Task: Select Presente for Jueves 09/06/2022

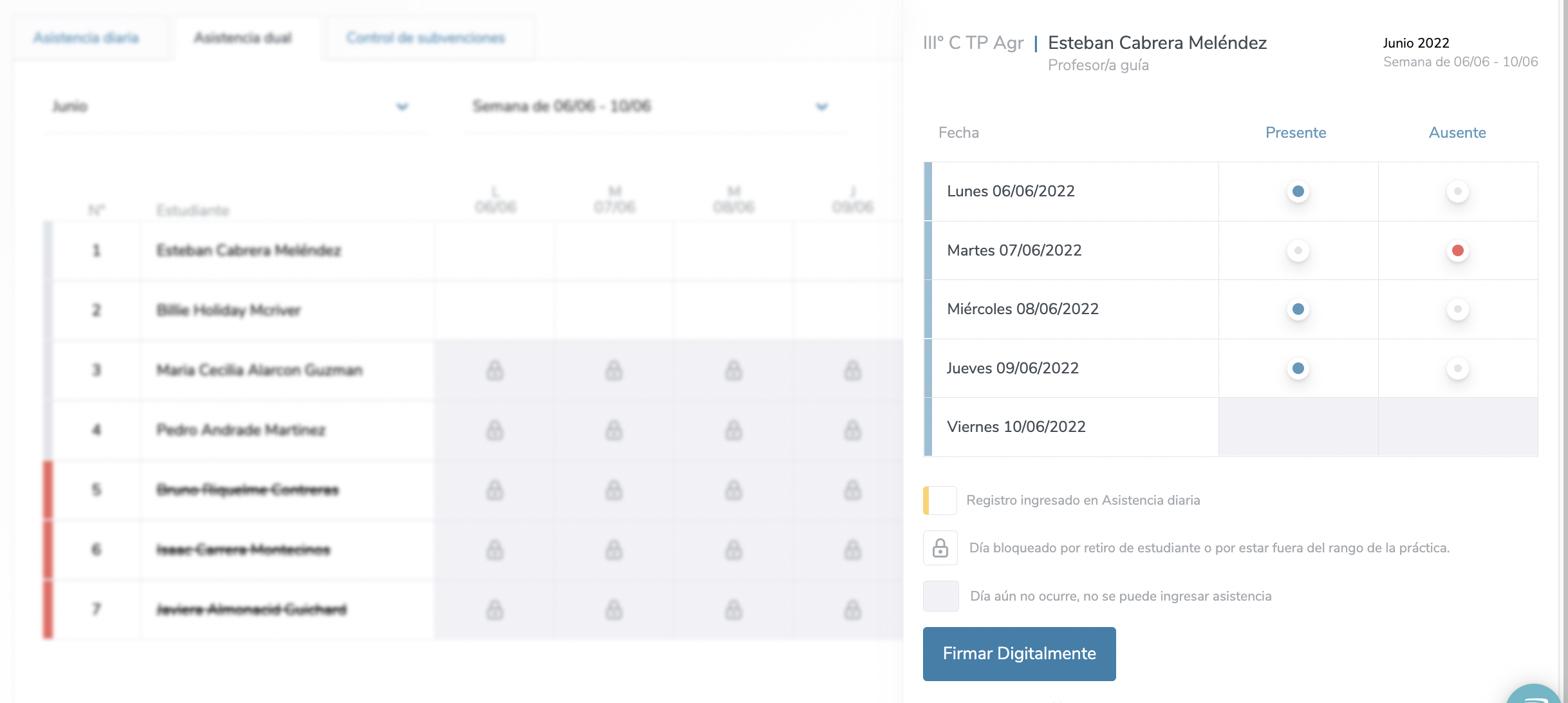Action: 1298,368
